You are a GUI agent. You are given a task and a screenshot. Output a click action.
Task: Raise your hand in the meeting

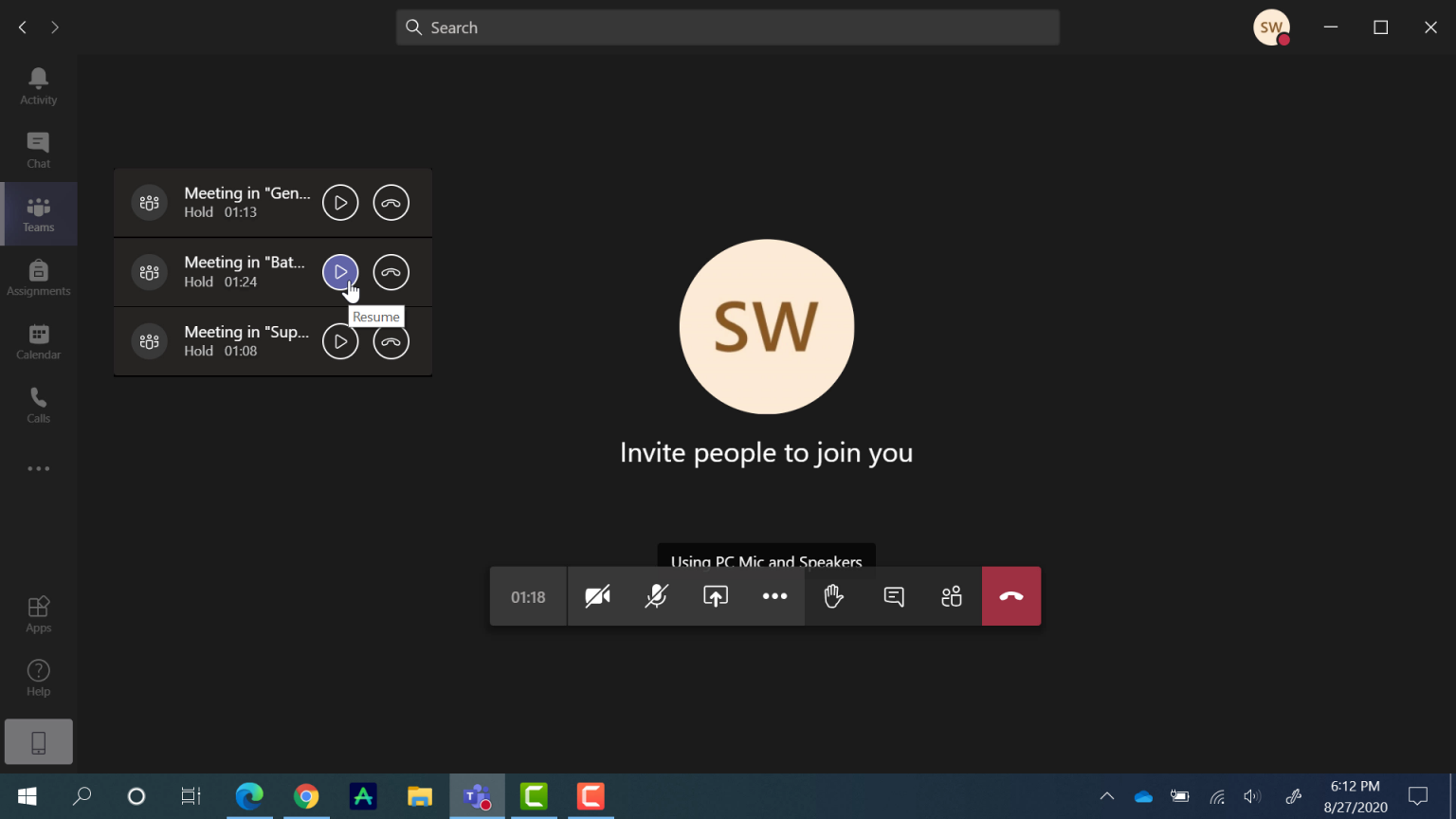[834, 596]
